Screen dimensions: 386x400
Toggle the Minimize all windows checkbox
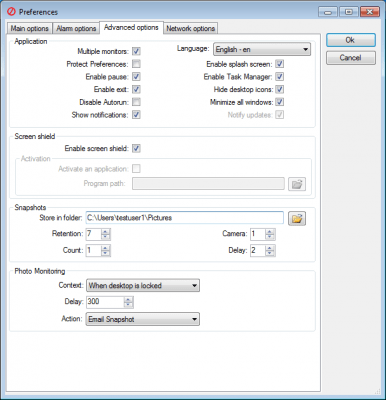pyautogui.click(x=279, y=102)
